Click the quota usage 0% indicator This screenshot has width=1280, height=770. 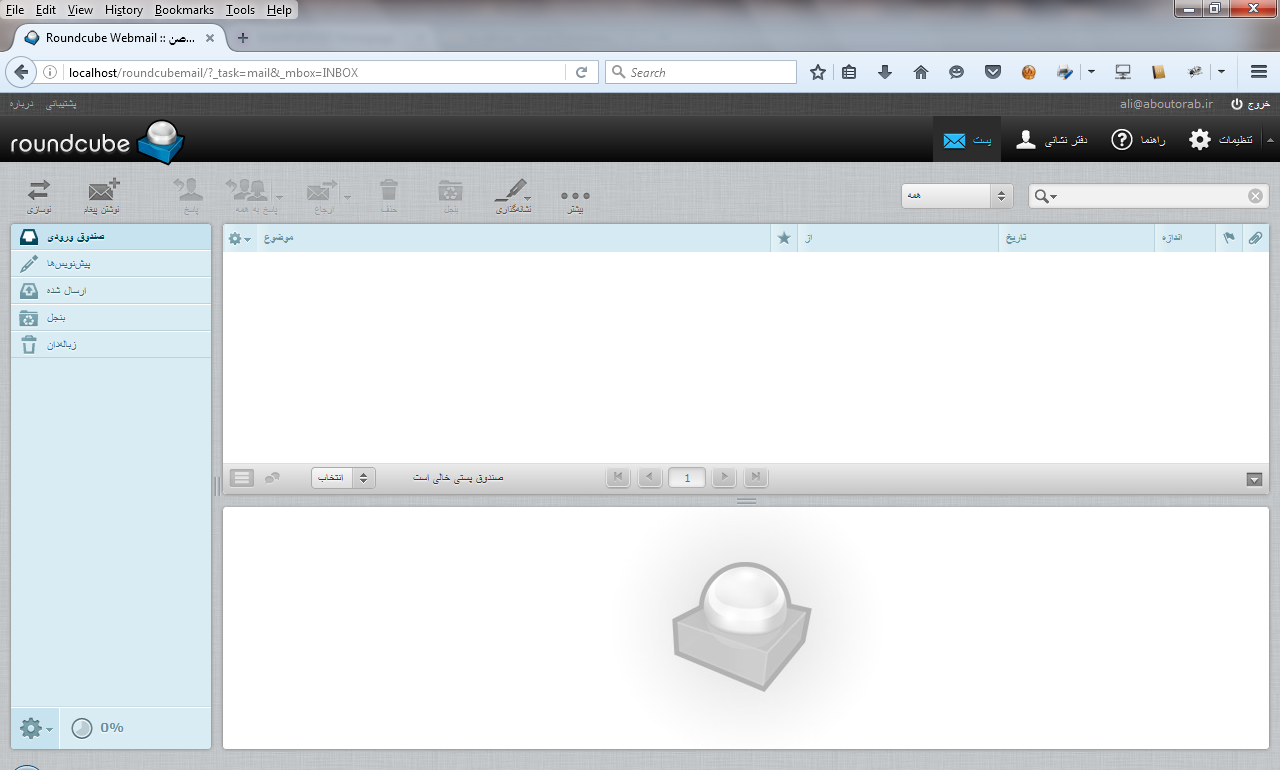(98, 727)
